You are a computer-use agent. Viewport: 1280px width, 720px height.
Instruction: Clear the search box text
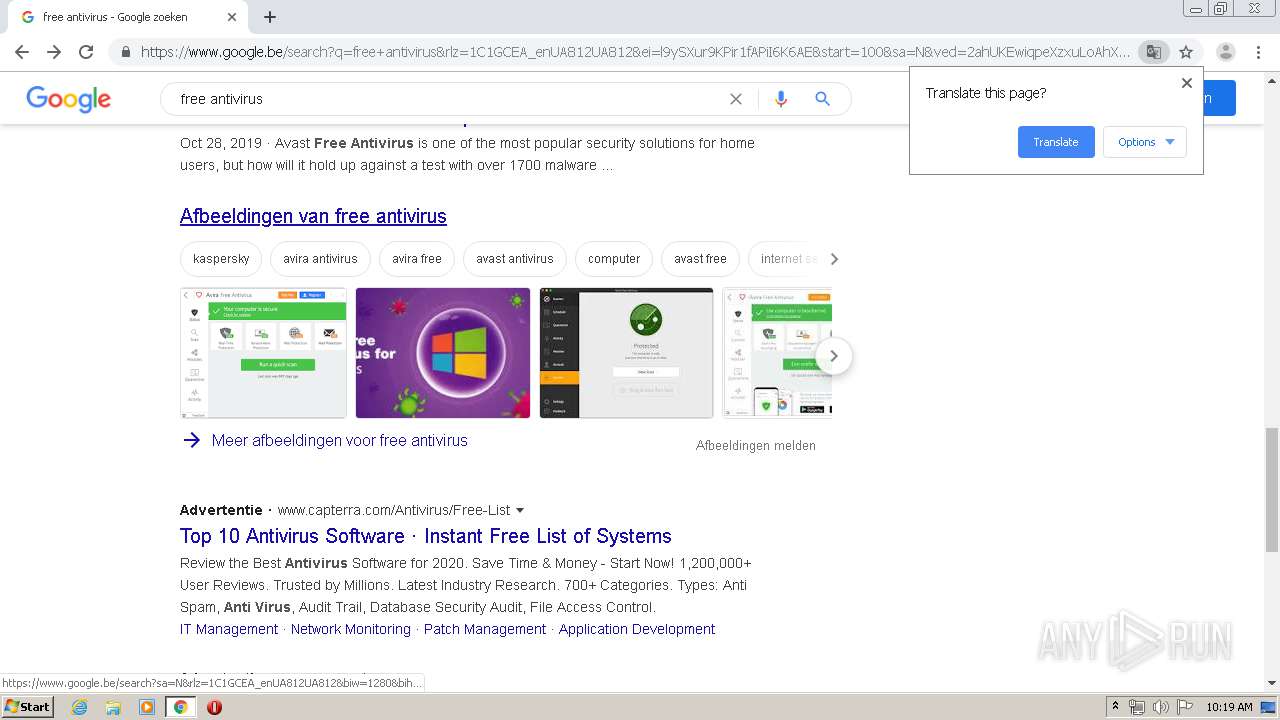tap(736, 99)
